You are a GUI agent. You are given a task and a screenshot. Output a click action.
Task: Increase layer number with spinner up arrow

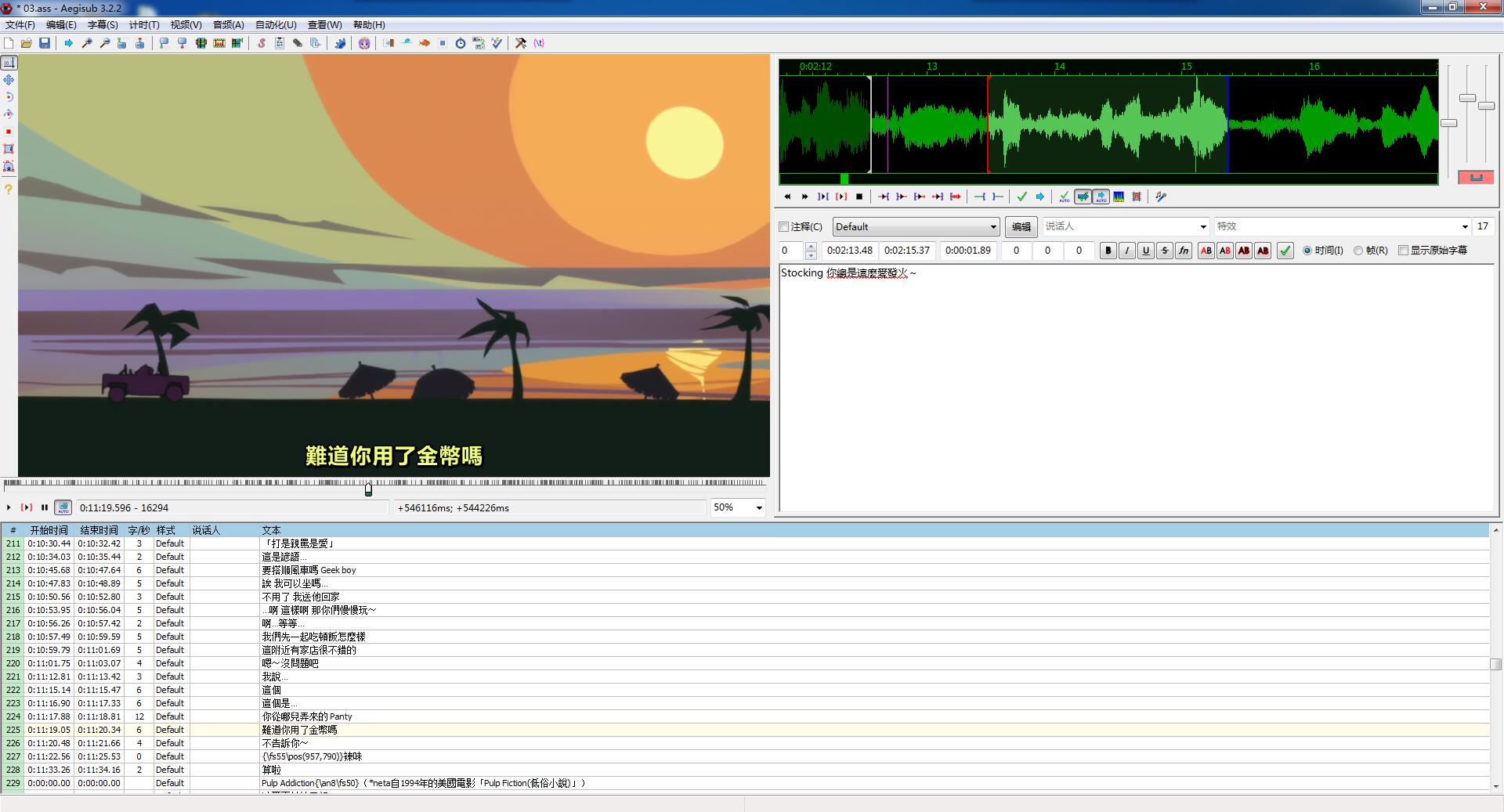tap(811, 246)
